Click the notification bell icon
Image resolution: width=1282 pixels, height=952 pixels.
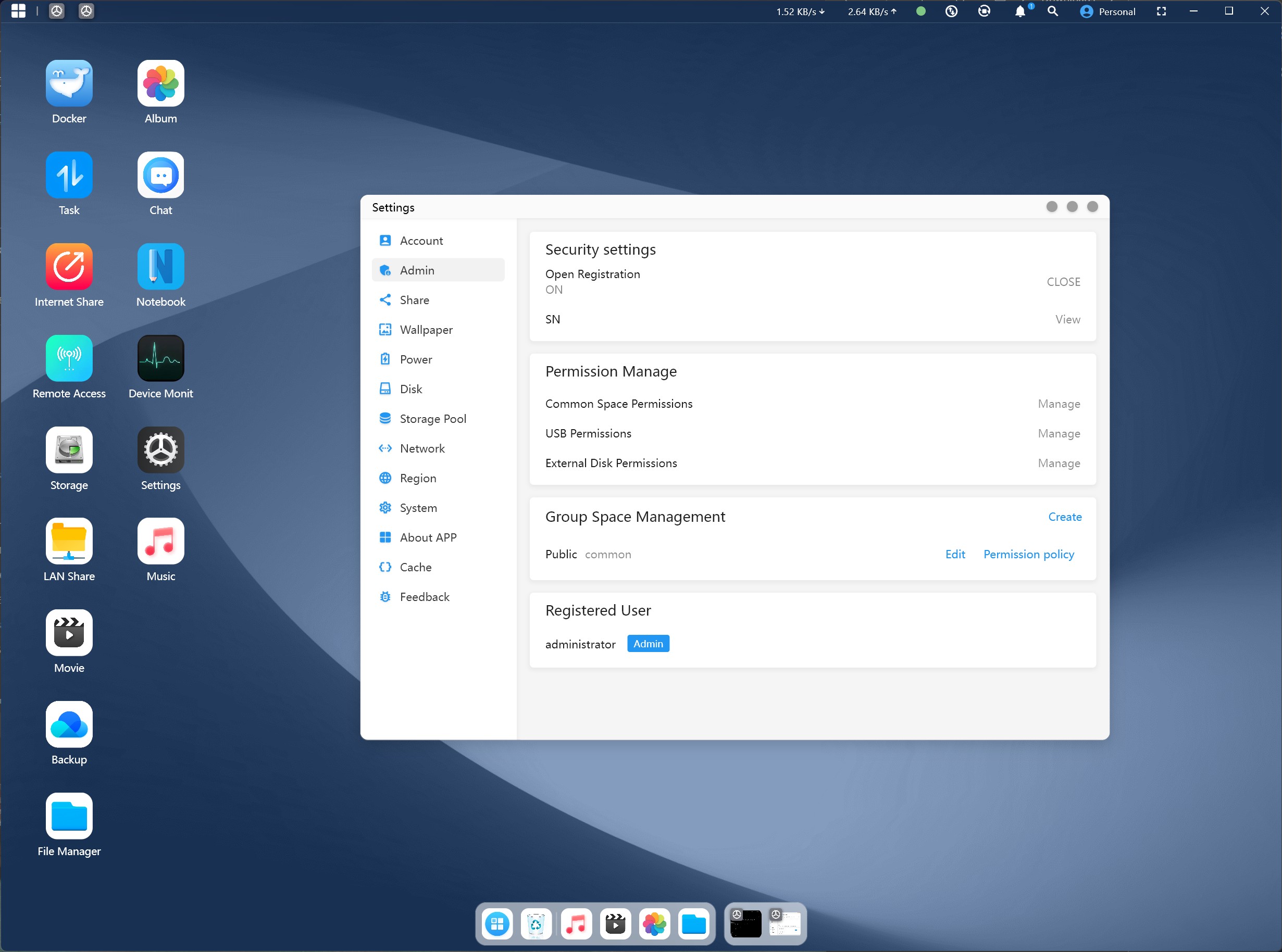(1020, 11)
